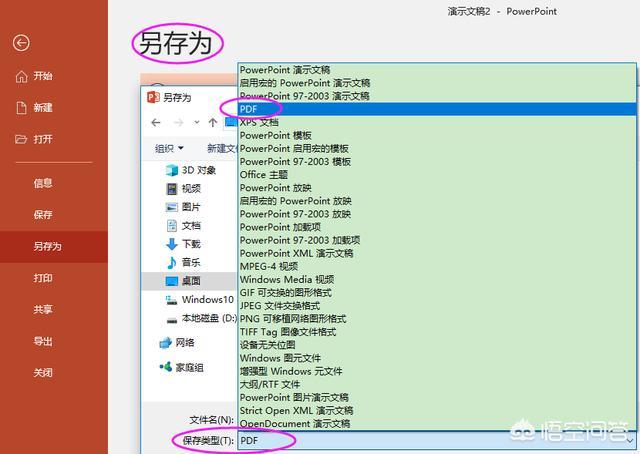Choose PNG 可移植网络图形格式 type

point(437,318)
